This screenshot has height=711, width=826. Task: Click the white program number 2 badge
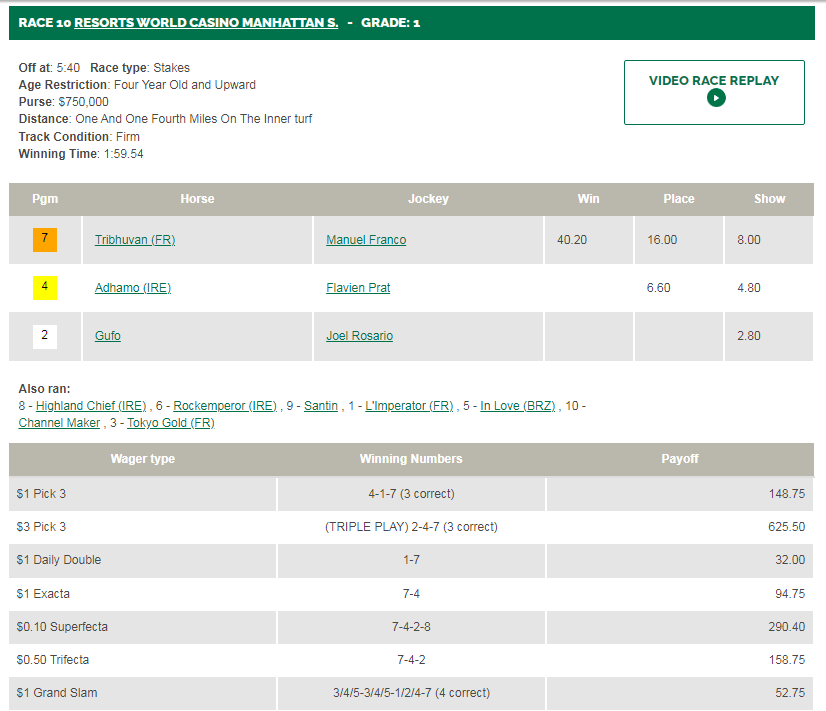tap(45, 336)
